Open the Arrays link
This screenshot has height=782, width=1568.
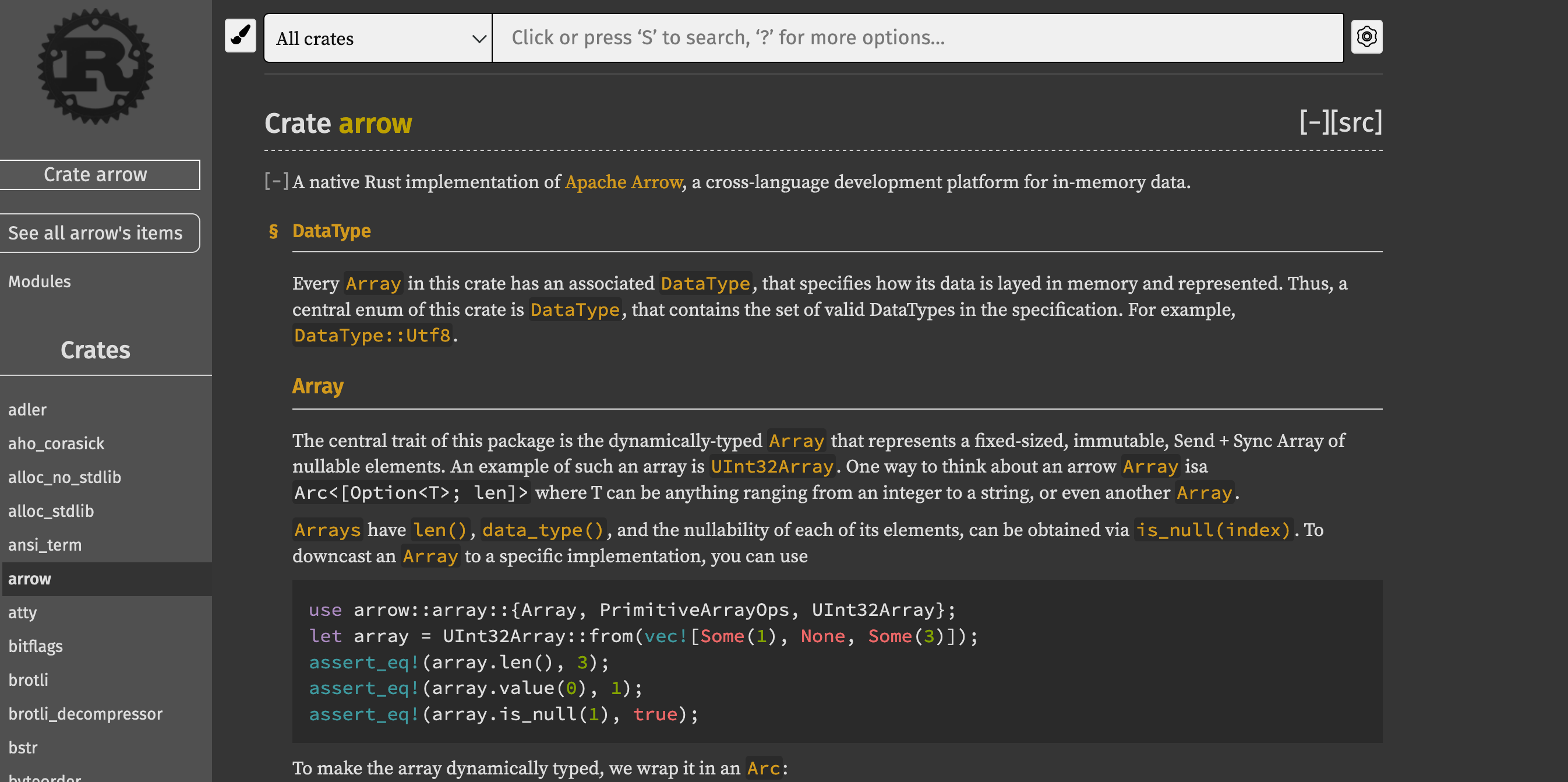coord(327,530)
